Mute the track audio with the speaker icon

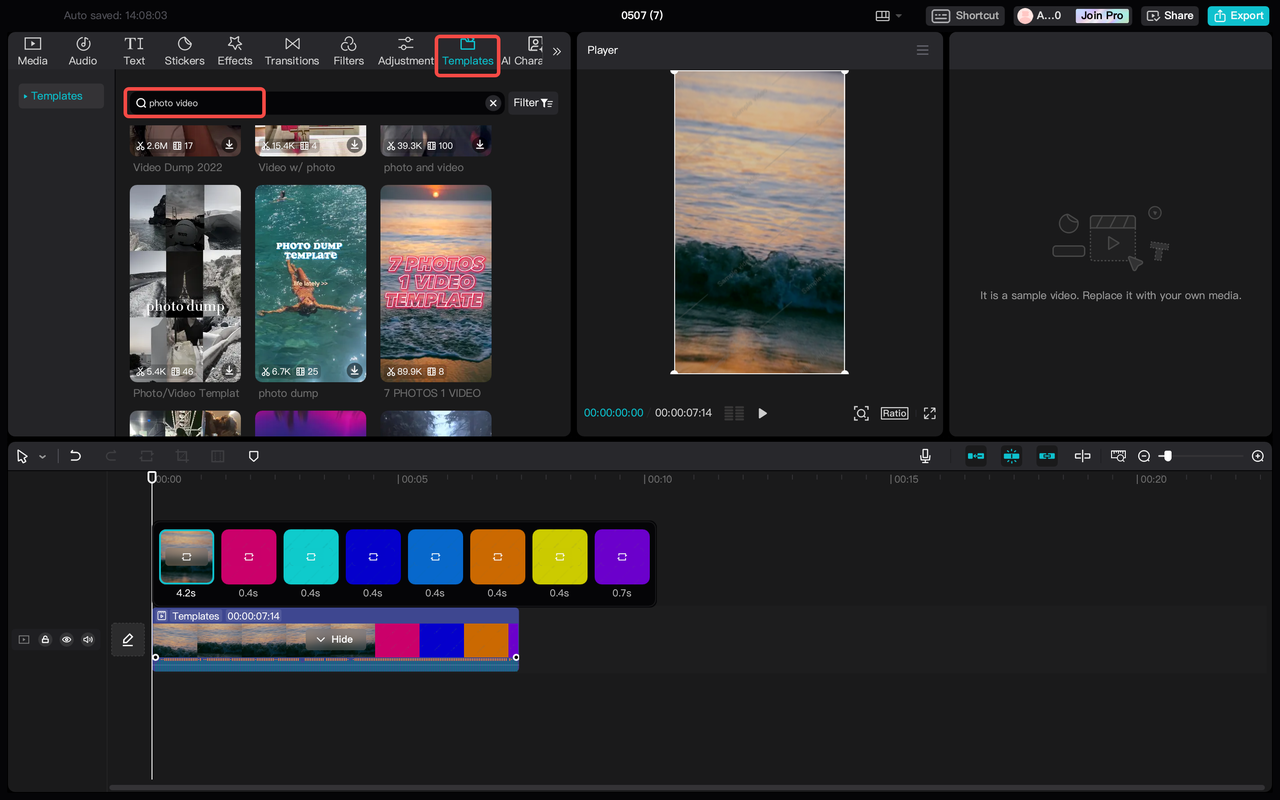pyautogui.click(x=88, y=640)
